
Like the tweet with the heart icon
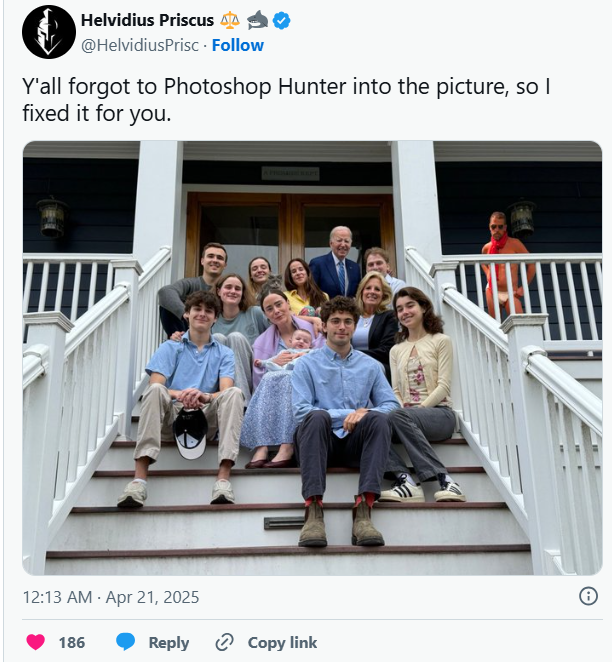tap(35, 642)
